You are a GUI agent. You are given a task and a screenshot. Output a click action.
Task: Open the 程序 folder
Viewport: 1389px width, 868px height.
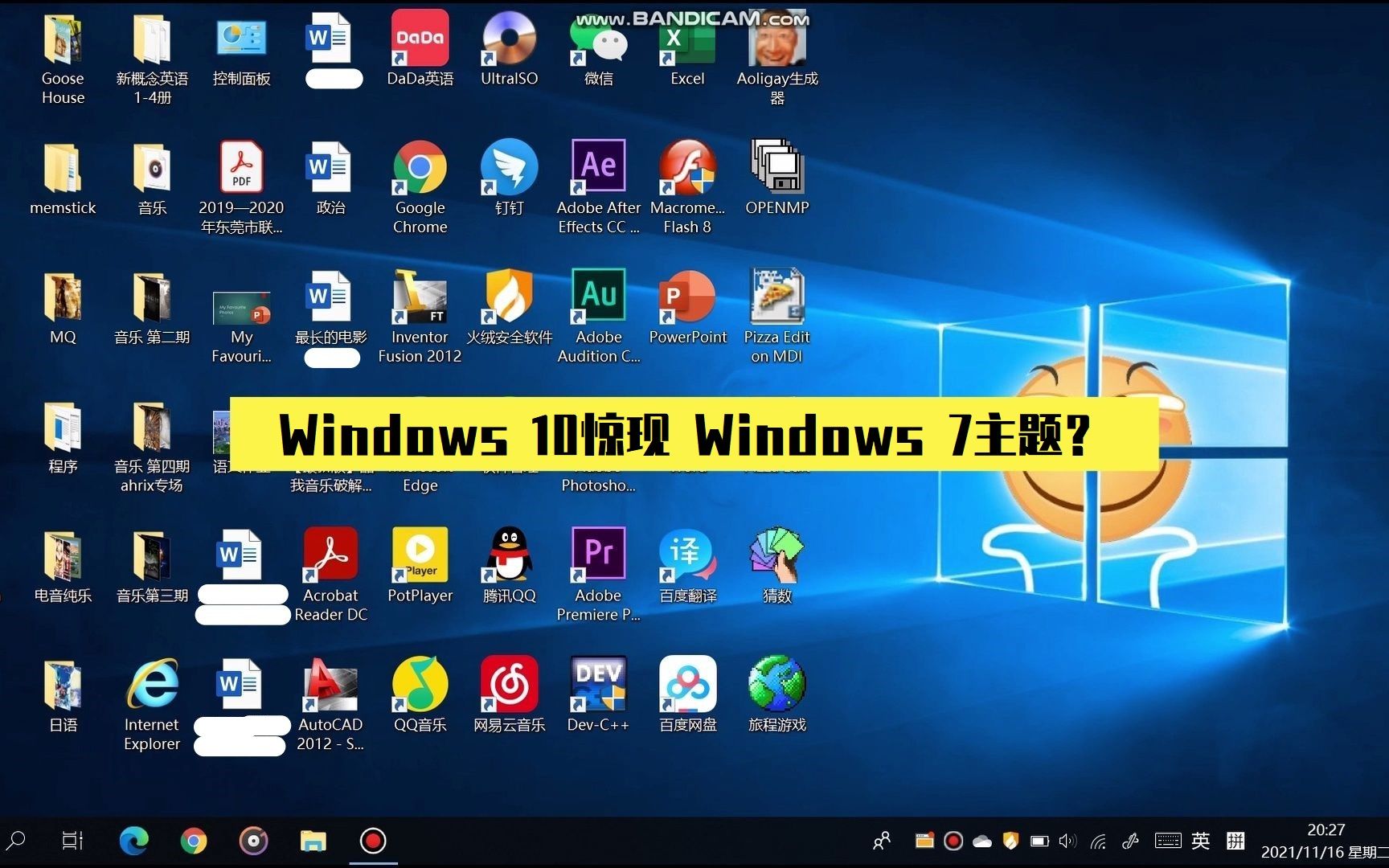(x=63, y=438)
